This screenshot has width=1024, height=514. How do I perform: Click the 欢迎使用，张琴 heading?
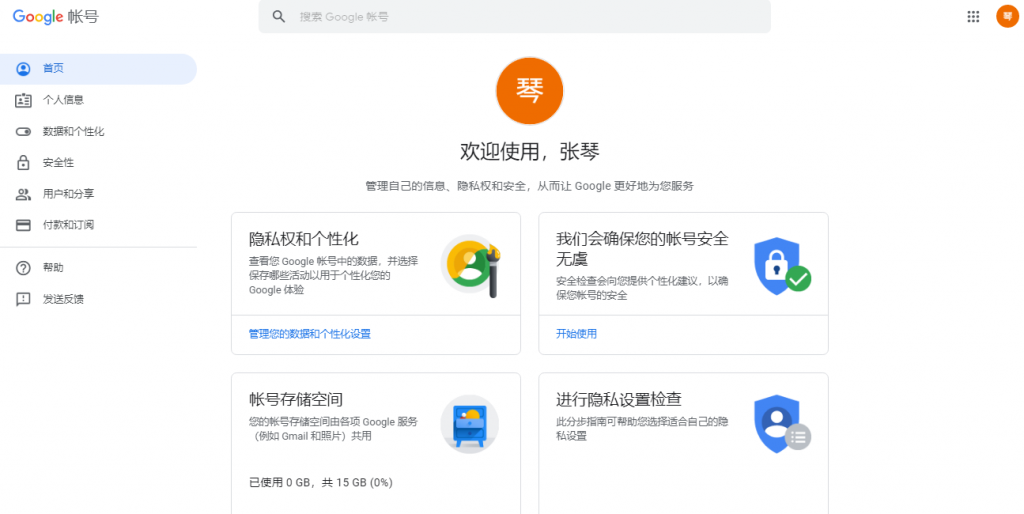[x=530, y=152]
